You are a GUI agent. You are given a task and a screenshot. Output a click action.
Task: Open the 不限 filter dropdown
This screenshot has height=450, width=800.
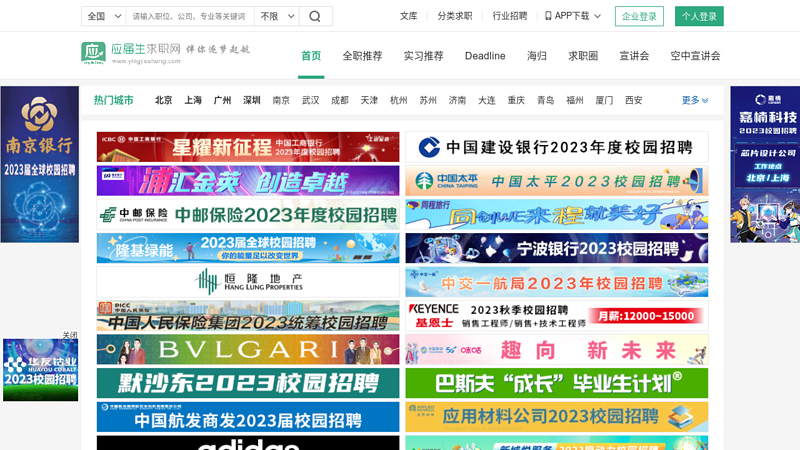click(x=277, y=16)
